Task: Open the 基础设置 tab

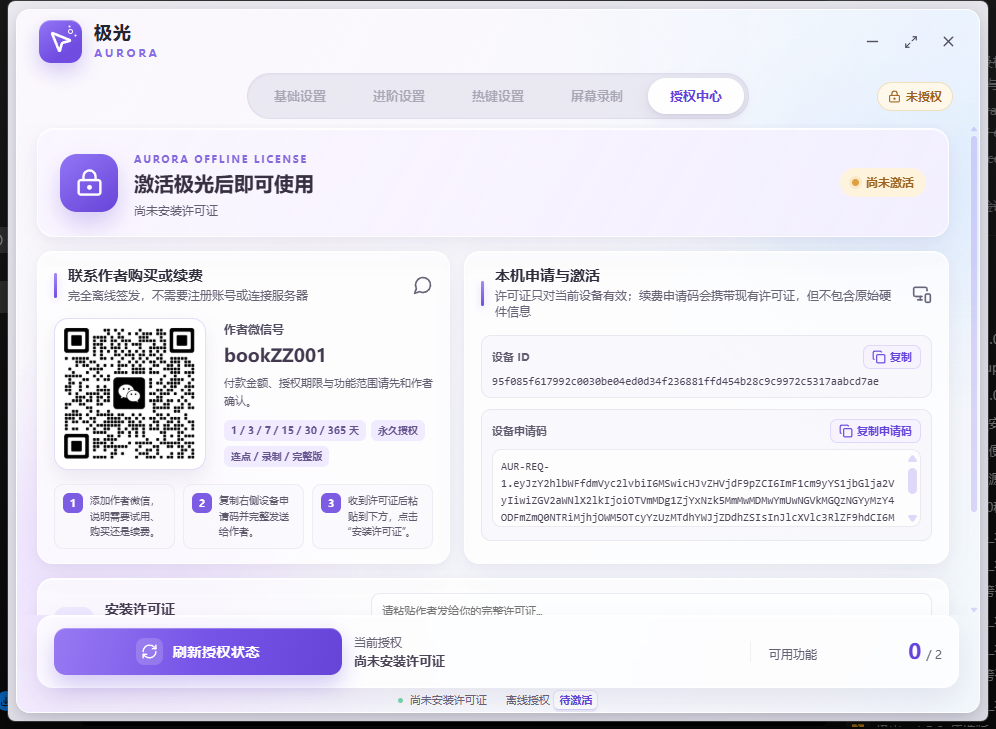Action: (300, 97)
